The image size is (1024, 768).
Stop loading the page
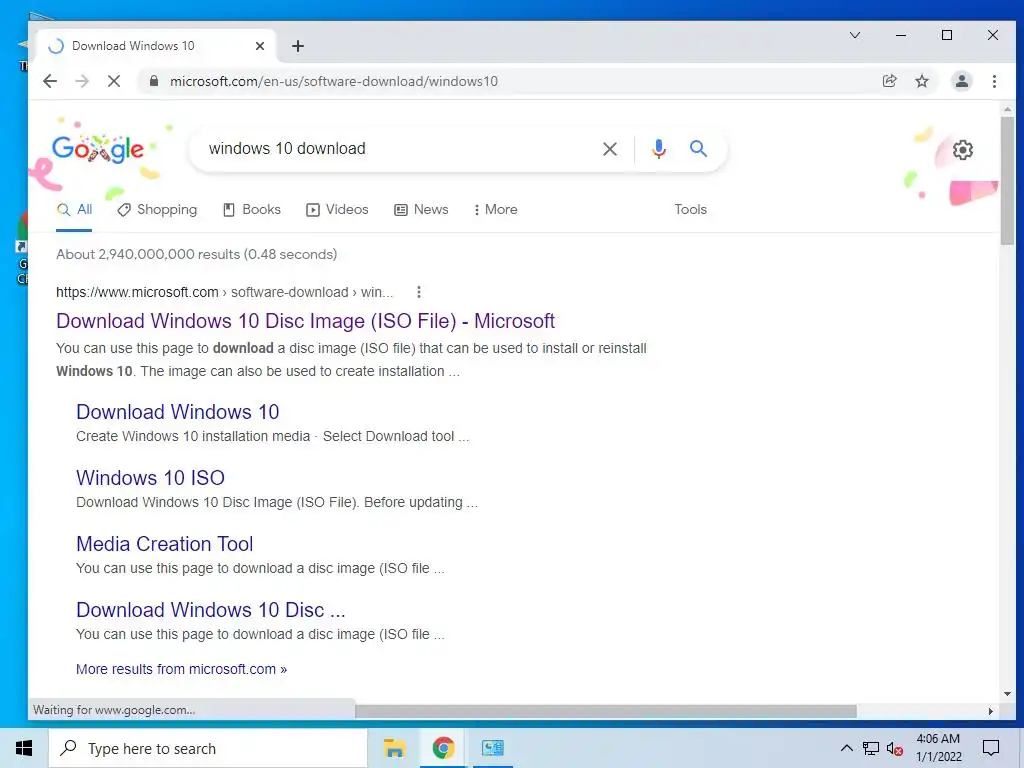114,81
